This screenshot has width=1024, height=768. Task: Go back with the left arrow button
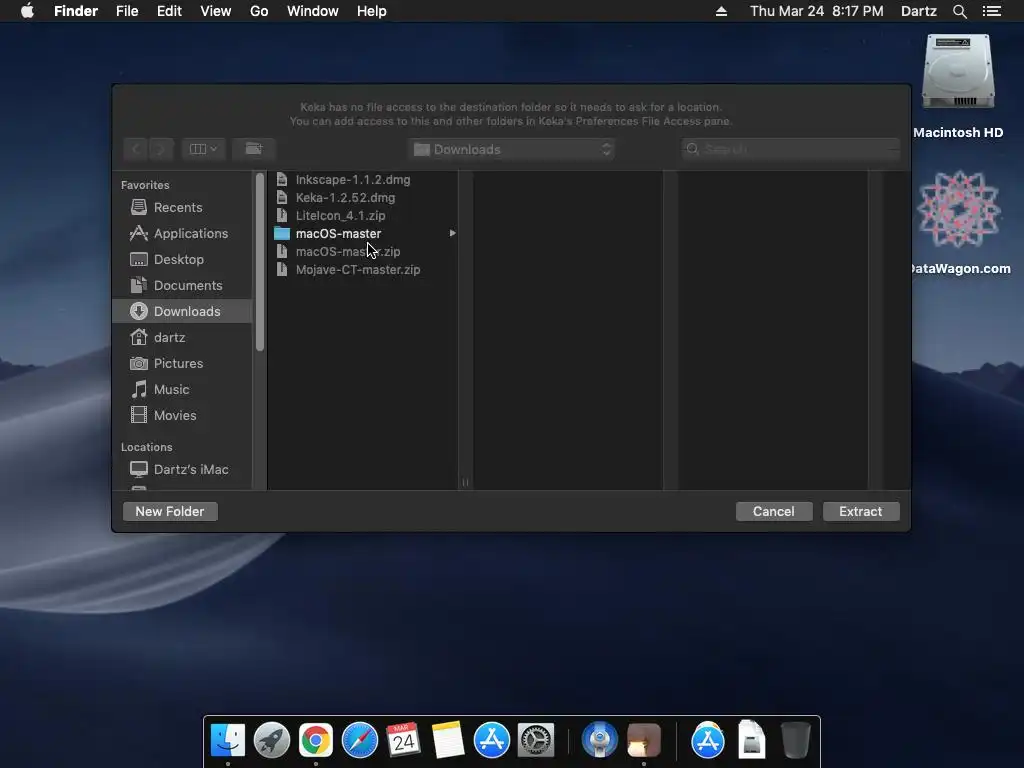tap(135, 149)
